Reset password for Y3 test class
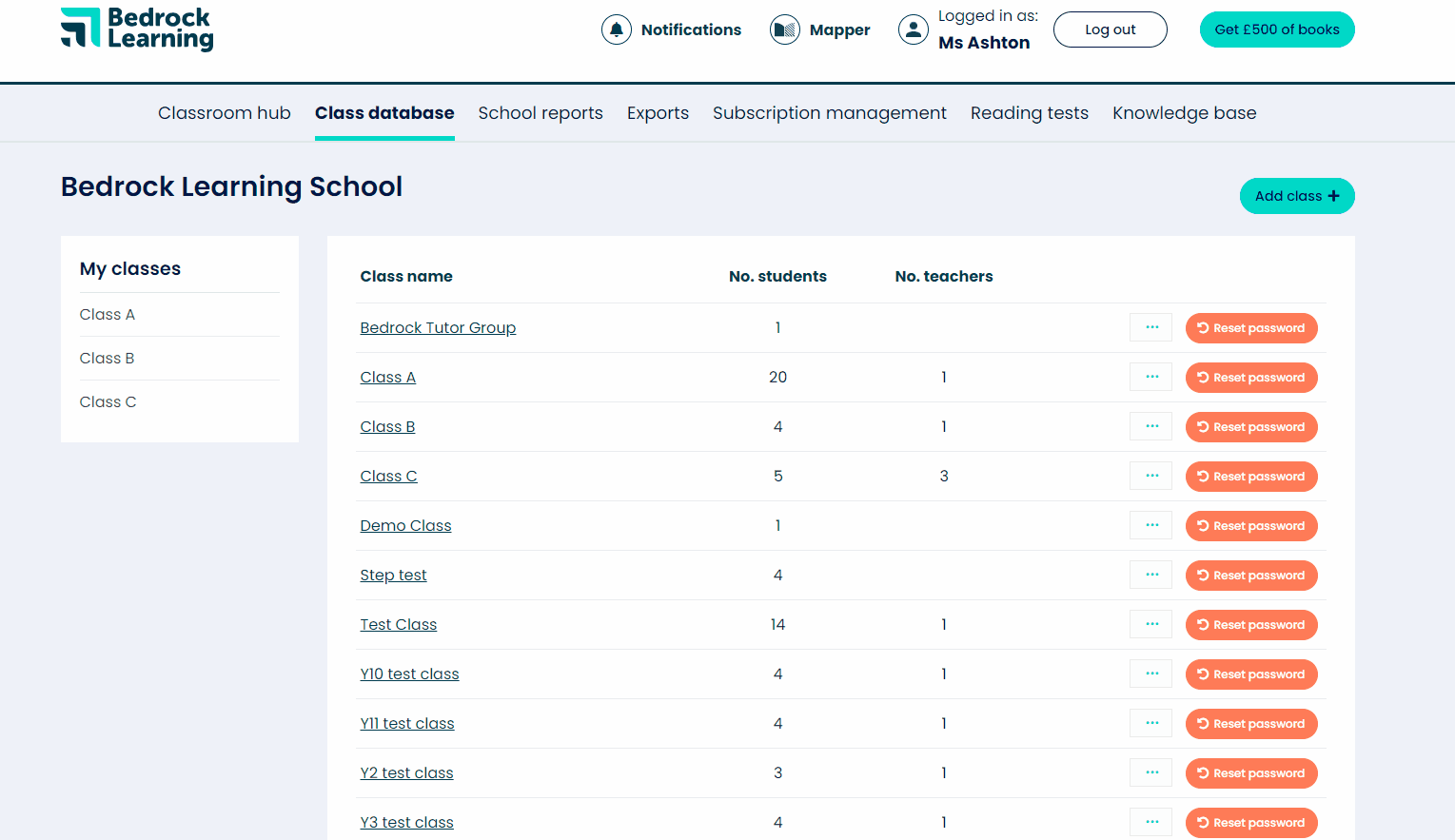 click(1251, 823)
